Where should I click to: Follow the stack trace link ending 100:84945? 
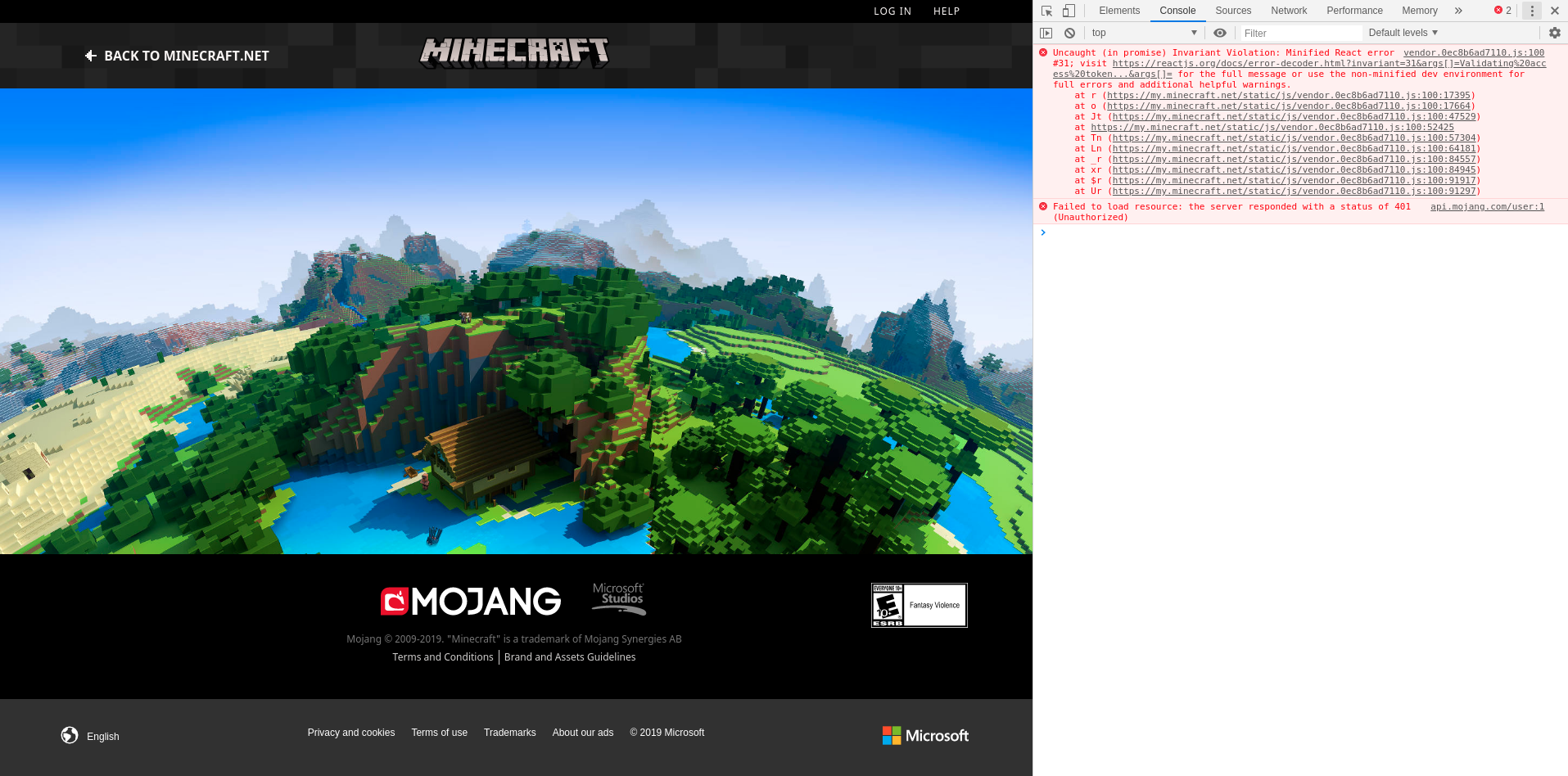[x=1294, y=170]
